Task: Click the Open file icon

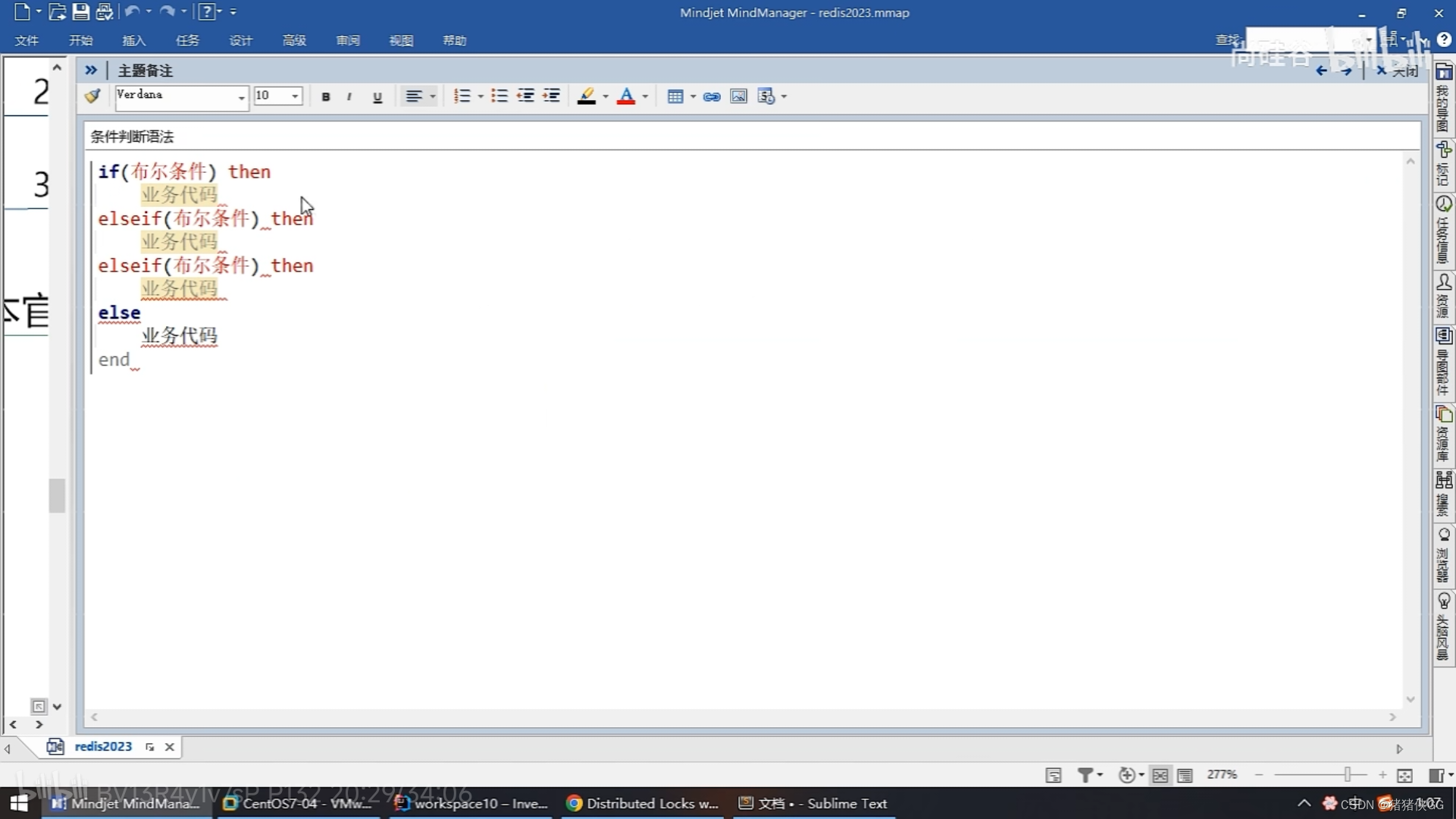Action: pos(57,11)
